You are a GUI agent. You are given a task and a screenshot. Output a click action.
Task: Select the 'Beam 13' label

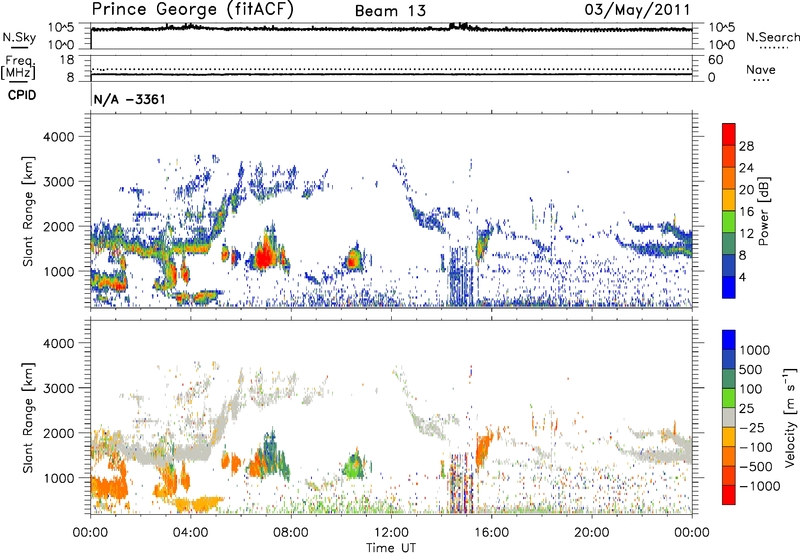pyautogui.click(x=390, y=11)
